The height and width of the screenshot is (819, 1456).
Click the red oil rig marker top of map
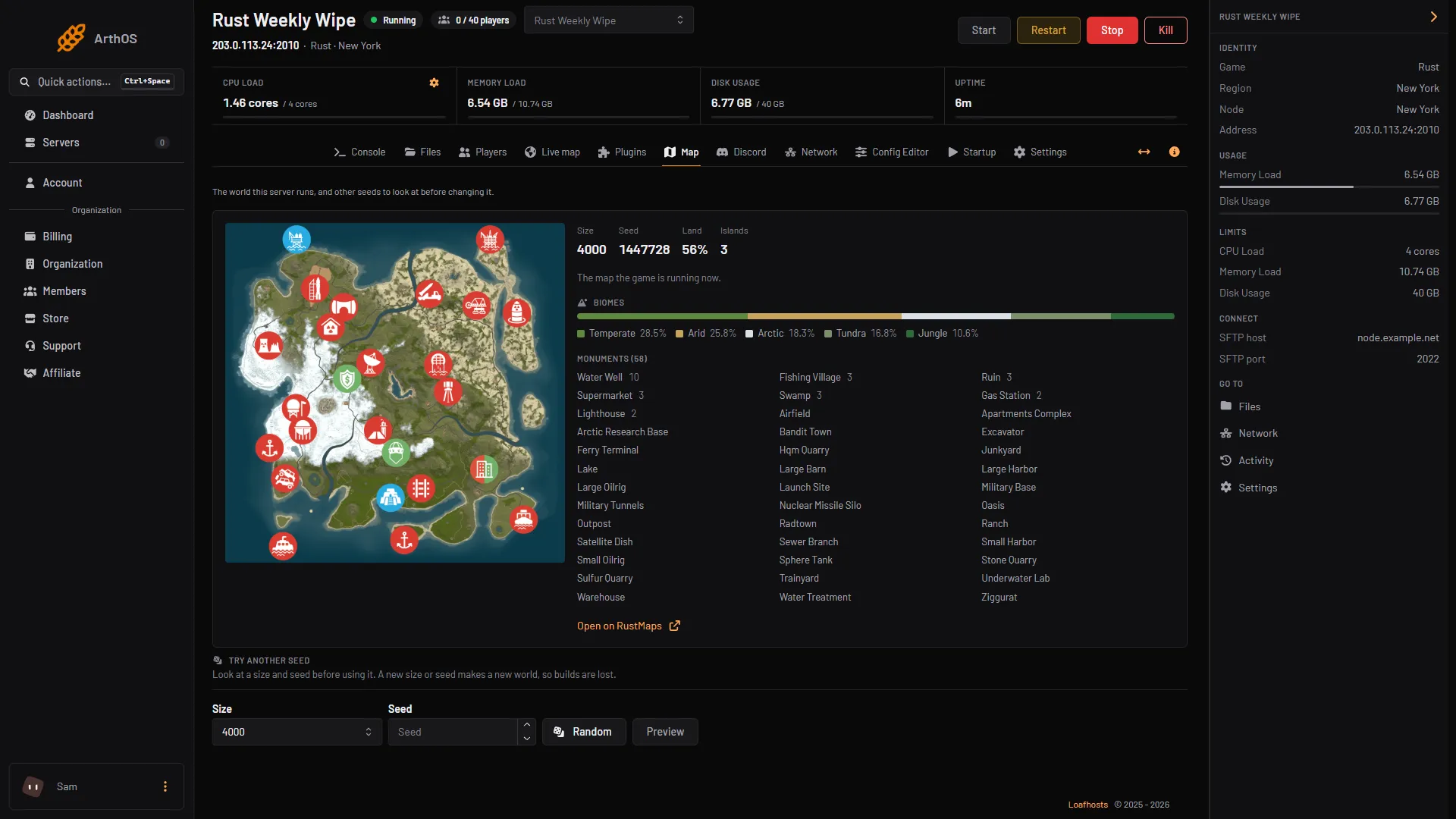pyautogui.click(x=490, y=240)
